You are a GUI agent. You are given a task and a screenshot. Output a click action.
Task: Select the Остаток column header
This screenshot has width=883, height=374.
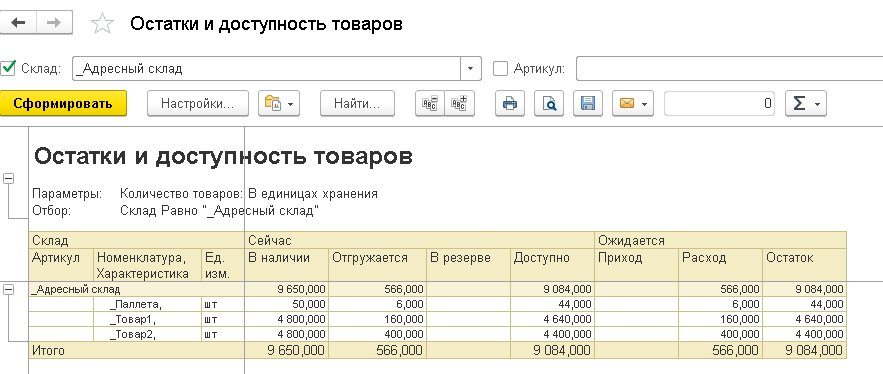(x=804, y=265)
